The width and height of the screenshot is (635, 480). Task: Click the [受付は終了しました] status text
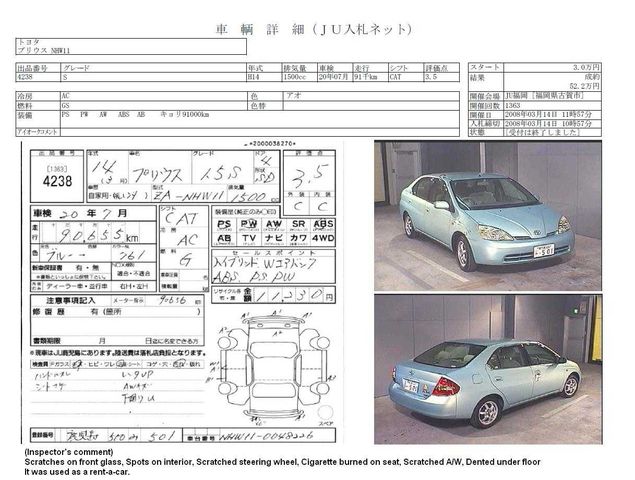coord(541,132)
